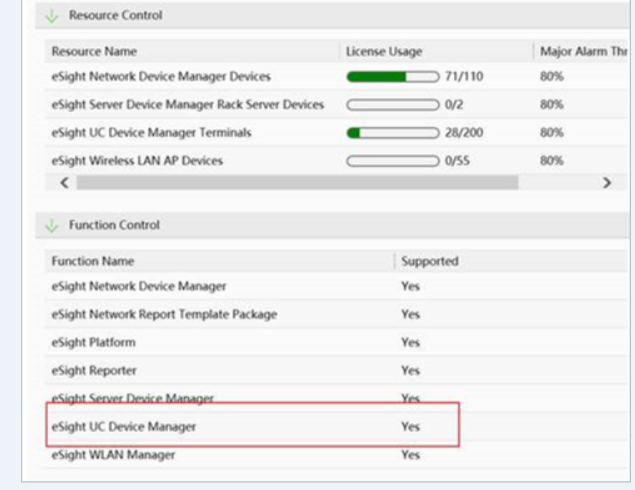The width and height of the screenshot is (635, 490).
Task: Click the horizontal scrollbar thumb
Action: [297, 183]
